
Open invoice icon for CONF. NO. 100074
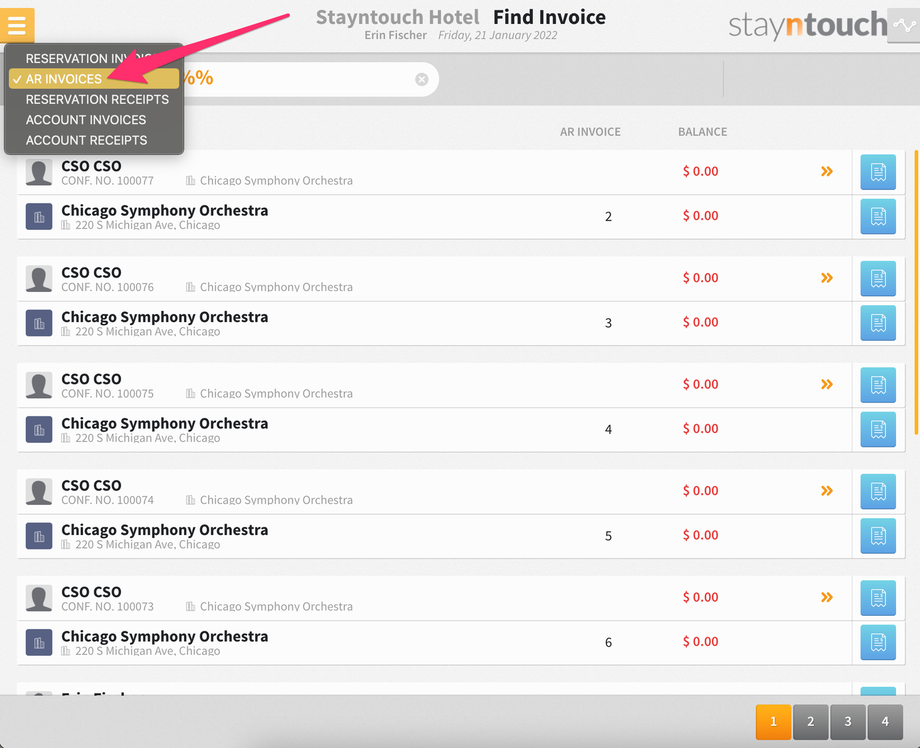pos(878,491)
